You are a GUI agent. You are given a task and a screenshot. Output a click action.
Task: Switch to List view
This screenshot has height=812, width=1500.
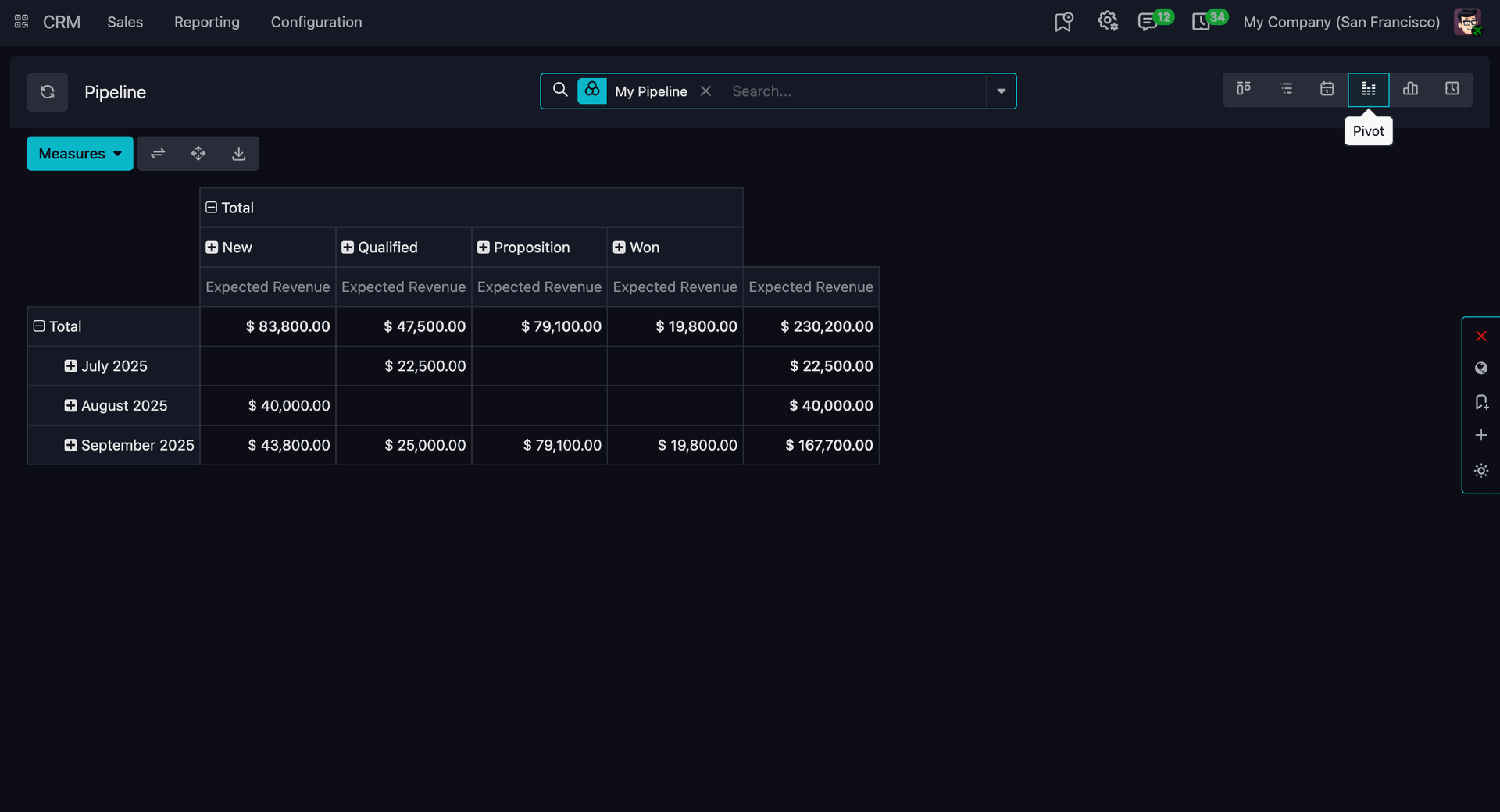1285,89
